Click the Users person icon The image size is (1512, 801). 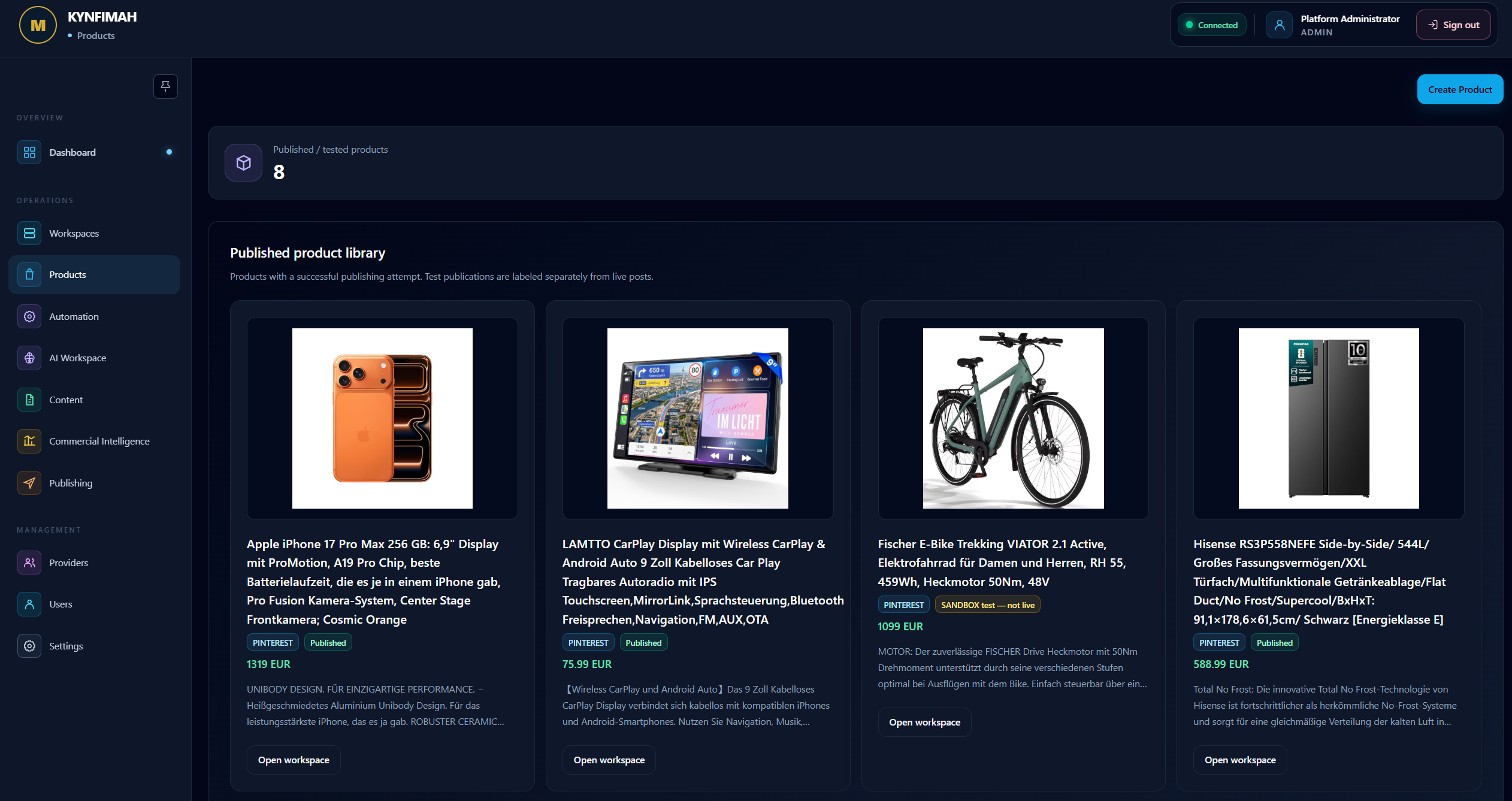coord(29,604)
